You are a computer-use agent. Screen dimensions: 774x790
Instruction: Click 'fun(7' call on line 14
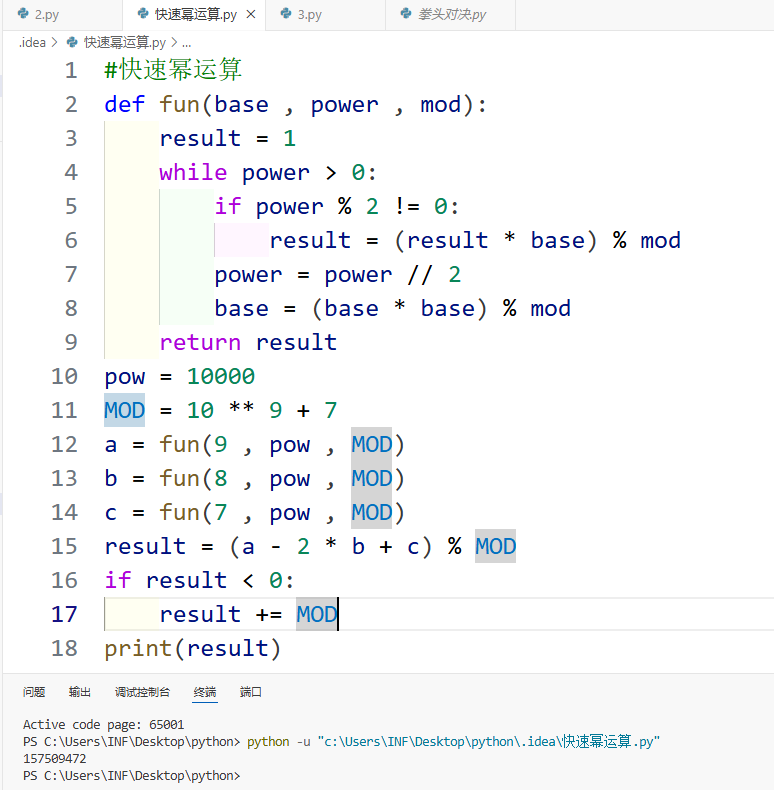click(x=193, y=512)
